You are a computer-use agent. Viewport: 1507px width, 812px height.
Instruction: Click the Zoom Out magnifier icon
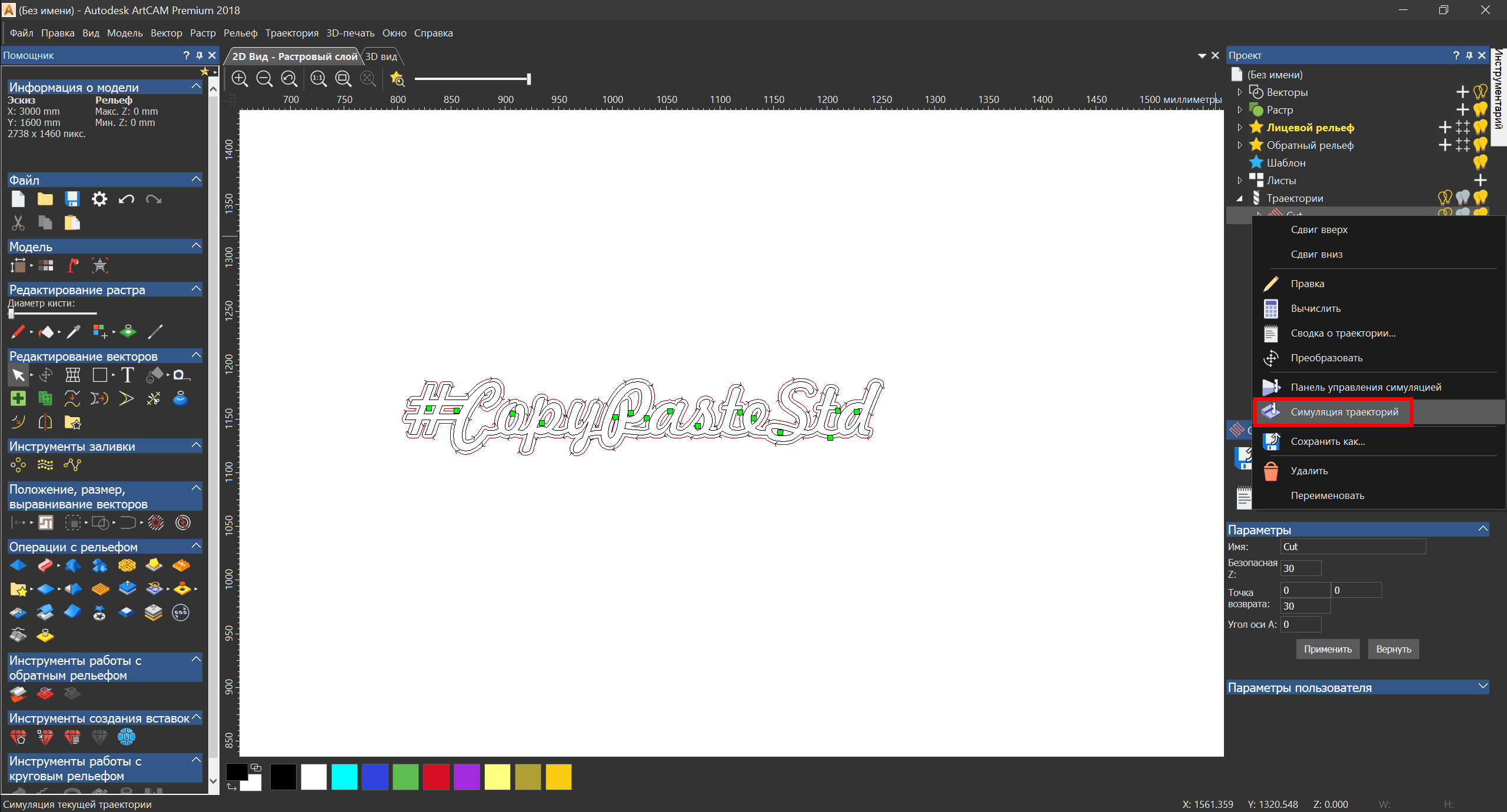pyautogui.click(x=264, y=78)
